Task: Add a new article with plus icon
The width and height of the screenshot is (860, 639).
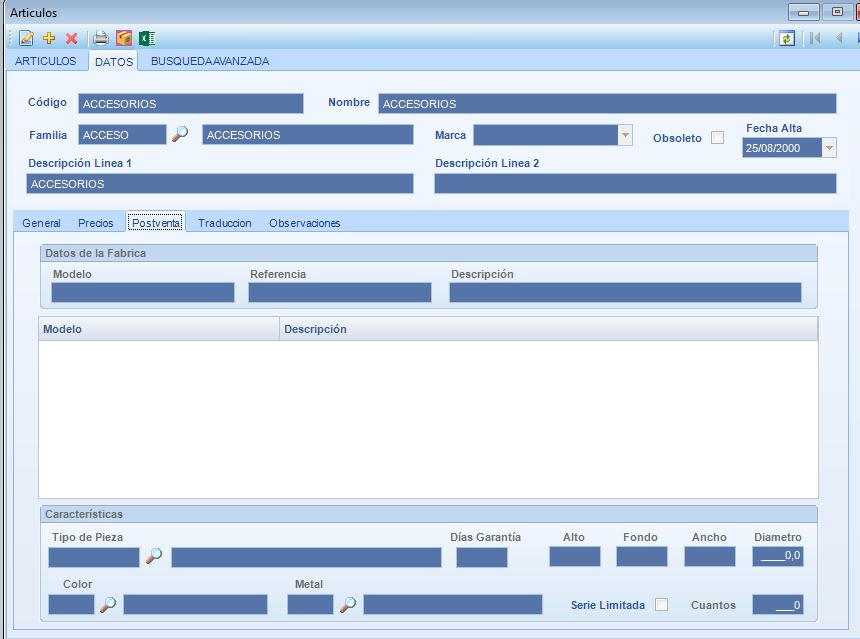Action: [x=49, y=38]
